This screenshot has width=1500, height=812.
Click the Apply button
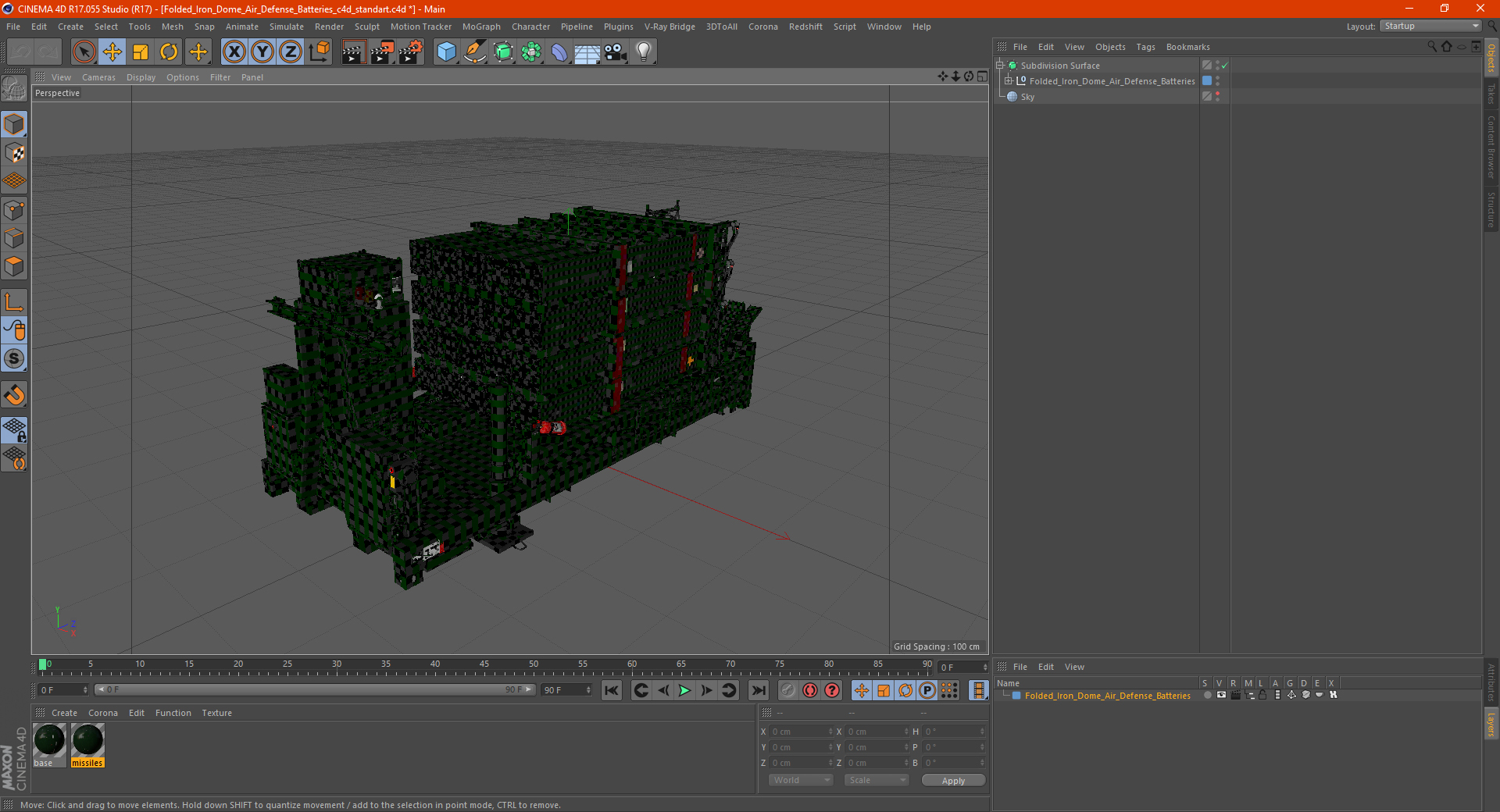[x=953, y=781]
